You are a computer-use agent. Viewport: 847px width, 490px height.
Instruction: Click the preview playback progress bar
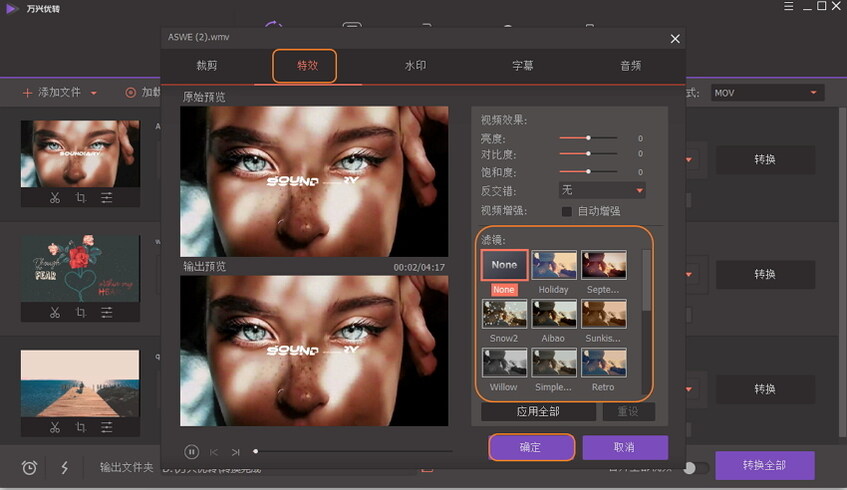[x=353, y=451]
